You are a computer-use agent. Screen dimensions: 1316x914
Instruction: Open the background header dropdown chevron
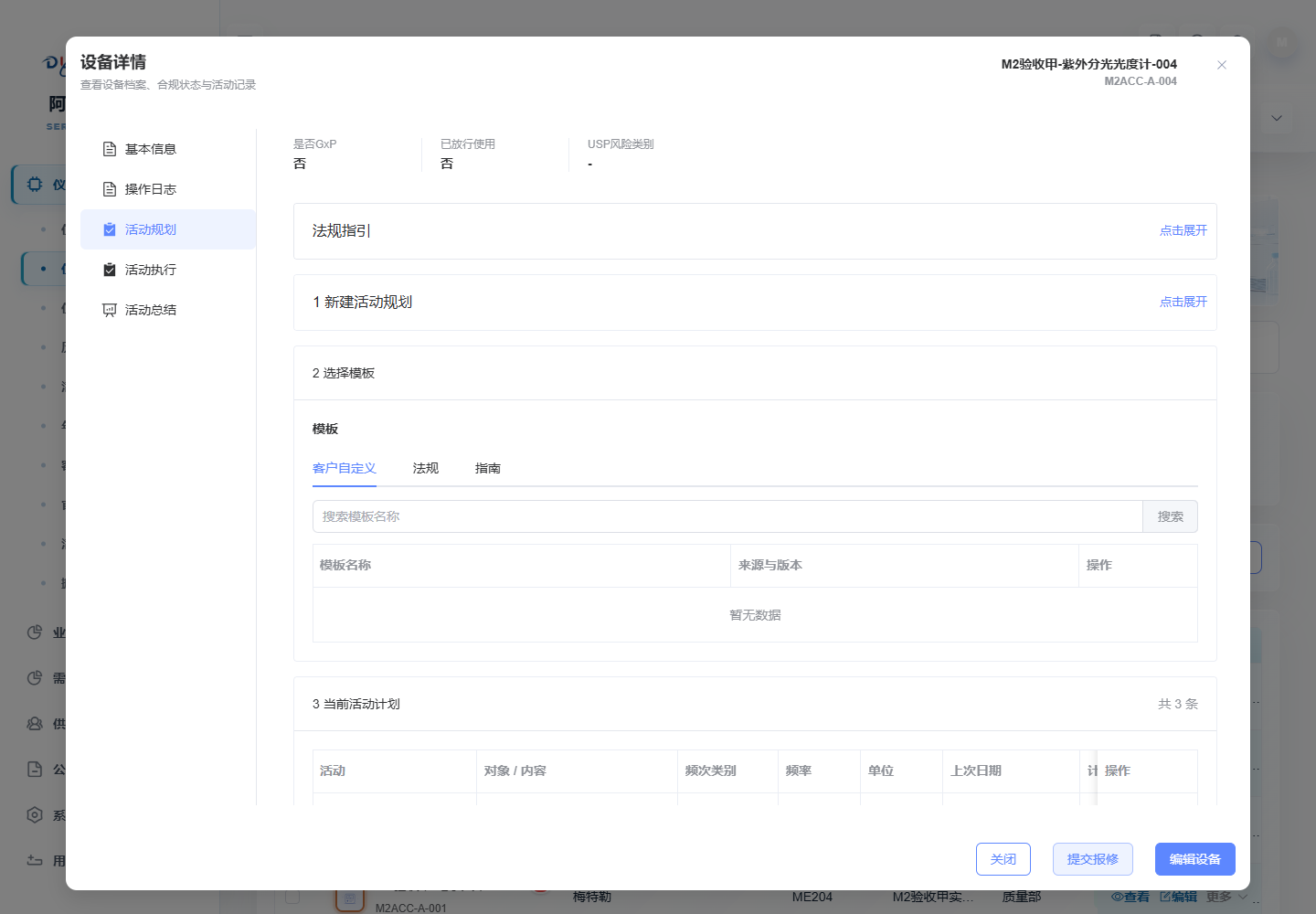coord(1277,118)
